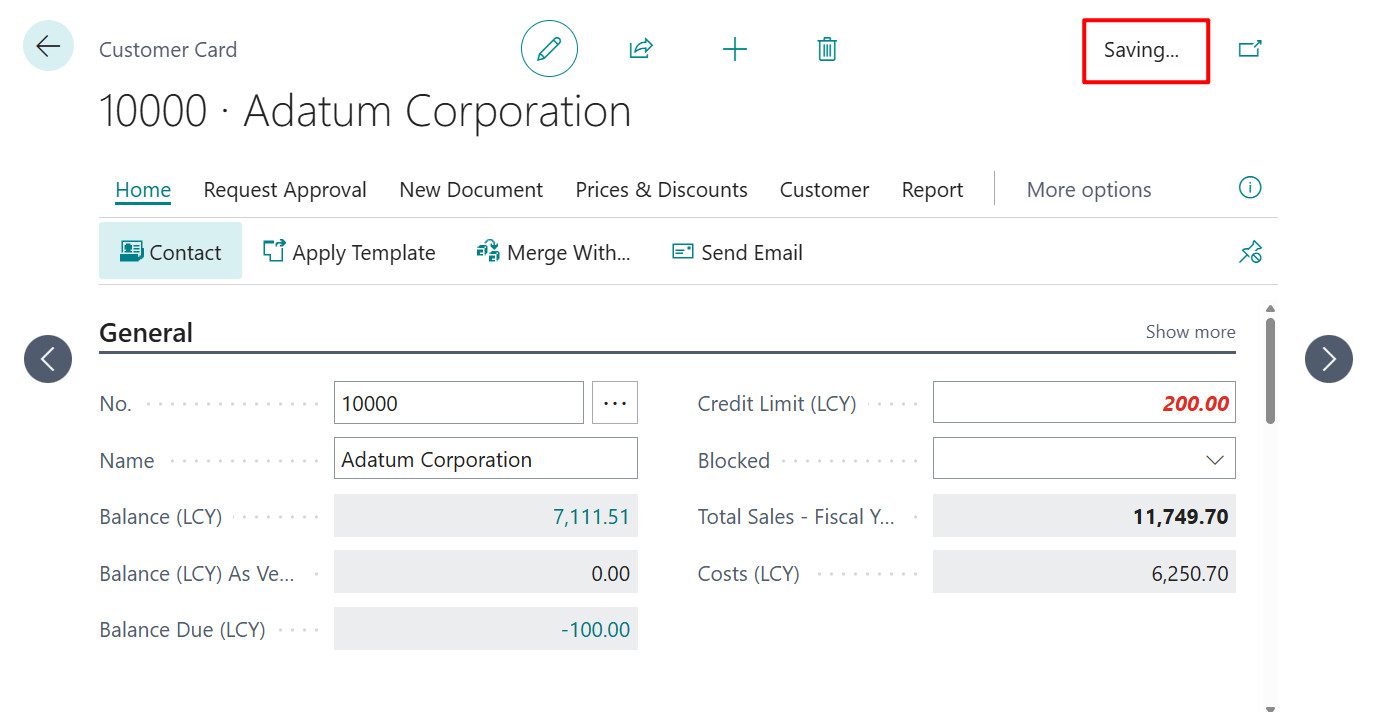Switch to the Home tab
Screen dimensions: 1375x712
coord(143,190)
